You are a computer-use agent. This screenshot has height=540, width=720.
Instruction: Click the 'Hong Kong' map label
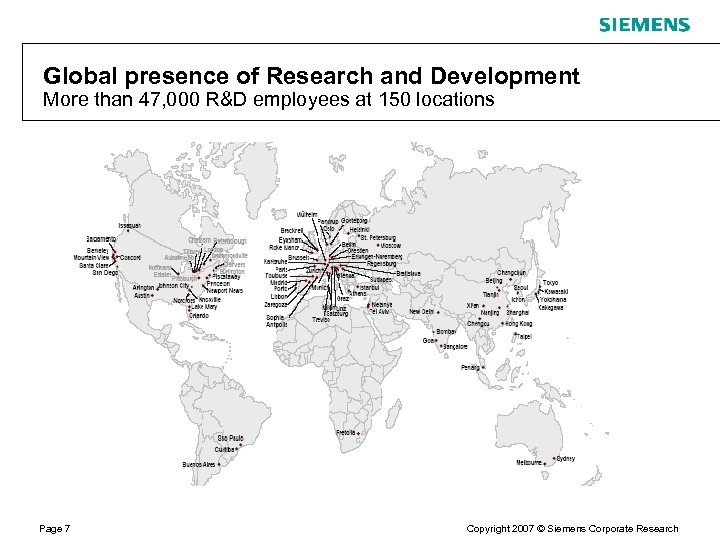coord(519,324)
